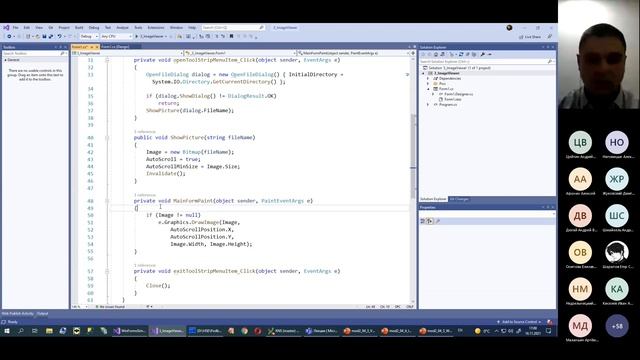Screen dimensions: 640x360
Task: Click the code editor vertical scrollbar
Action: tap(413, 180)
